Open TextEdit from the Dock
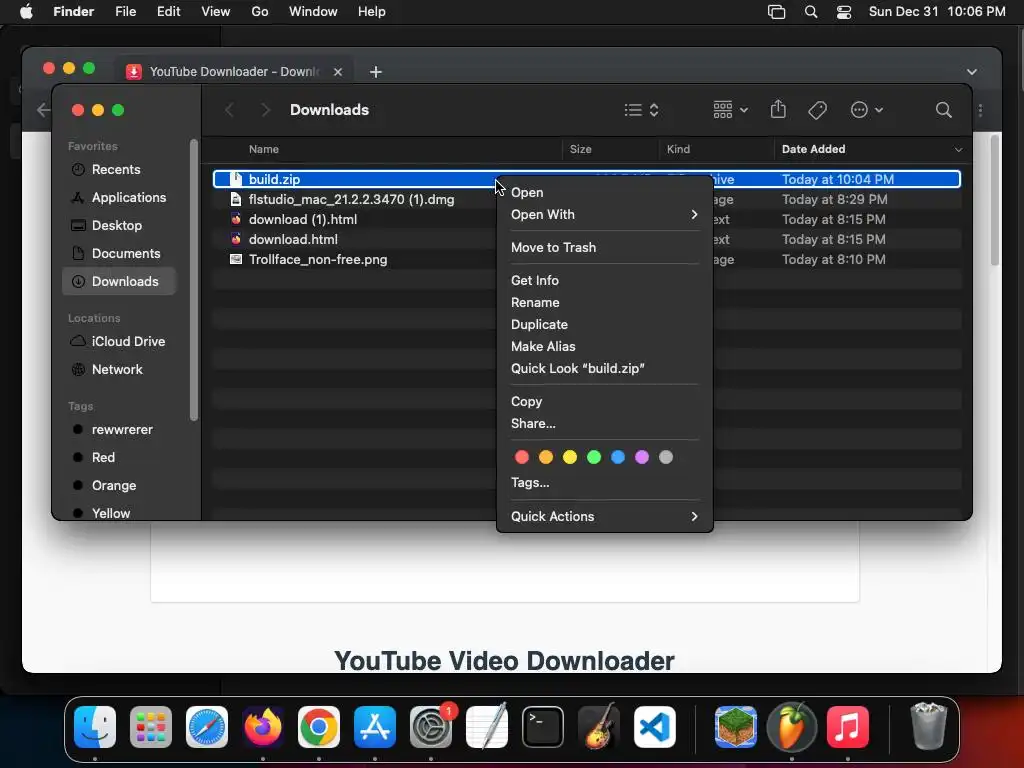The width and height of the screenshot is (1024, 768). coord(487,727)
